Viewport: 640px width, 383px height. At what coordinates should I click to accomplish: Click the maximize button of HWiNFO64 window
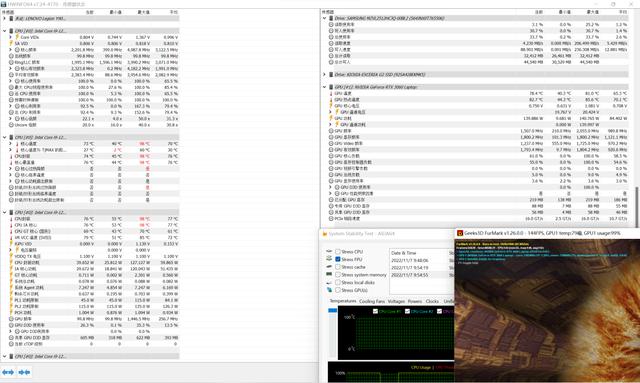613,4
